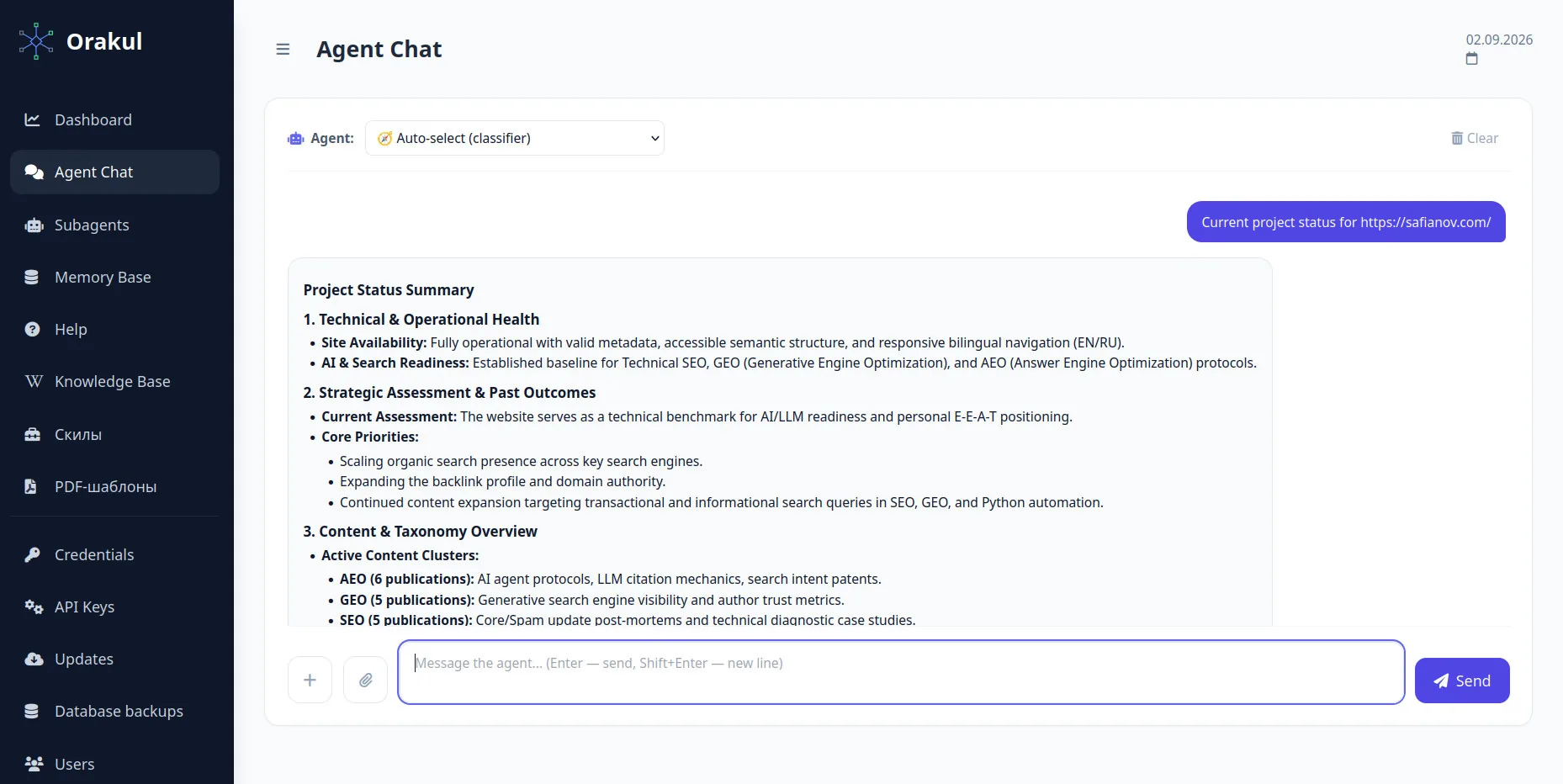
Task: Click the PDF-шаблоны file icon
Action: [x=31, y=487]
